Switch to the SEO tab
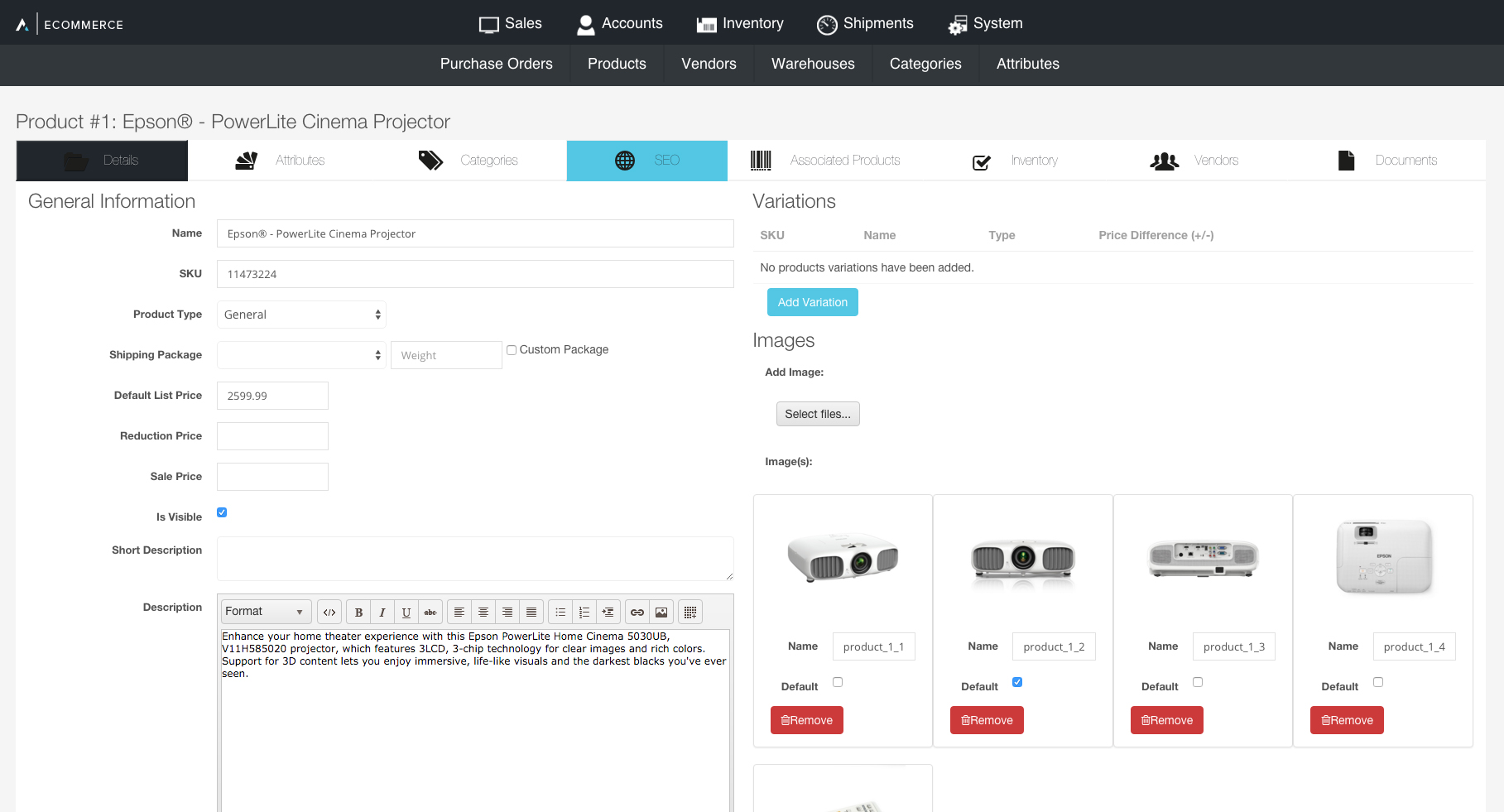The image size is (1504, 812). coord(647,161)
